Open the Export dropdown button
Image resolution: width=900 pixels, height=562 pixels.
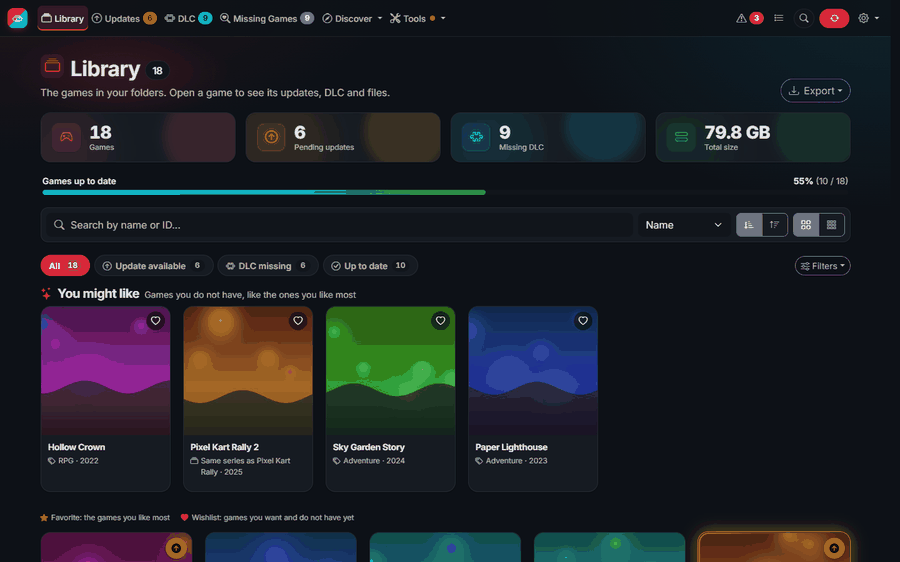pyautogui.click(x=815, y=91)
